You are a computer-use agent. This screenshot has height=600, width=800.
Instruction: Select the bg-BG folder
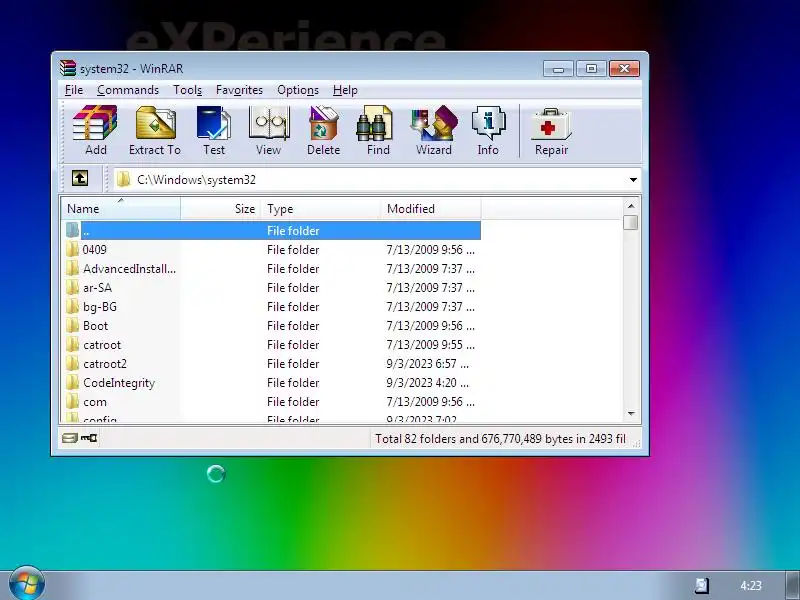(100, 307)
